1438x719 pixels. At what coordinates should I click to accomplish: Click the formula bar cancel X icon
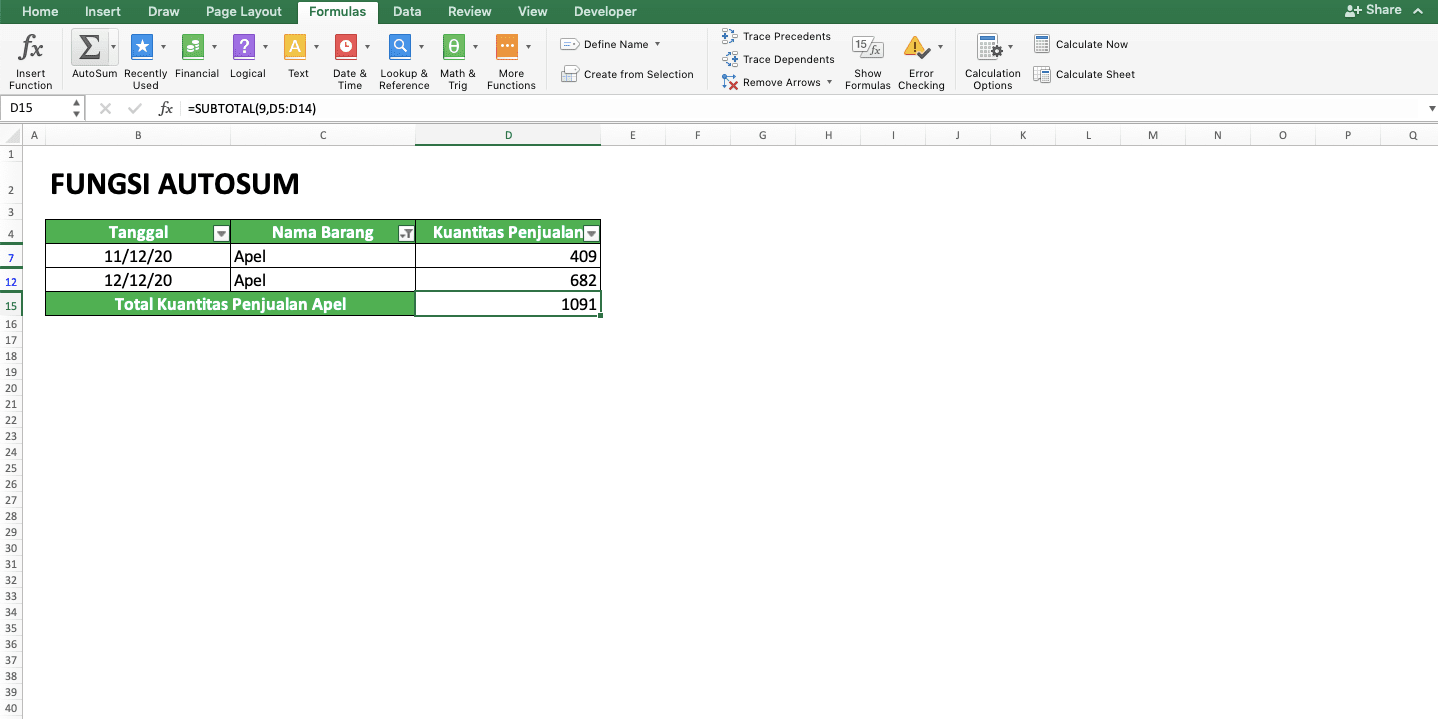(x=105, y=108)
